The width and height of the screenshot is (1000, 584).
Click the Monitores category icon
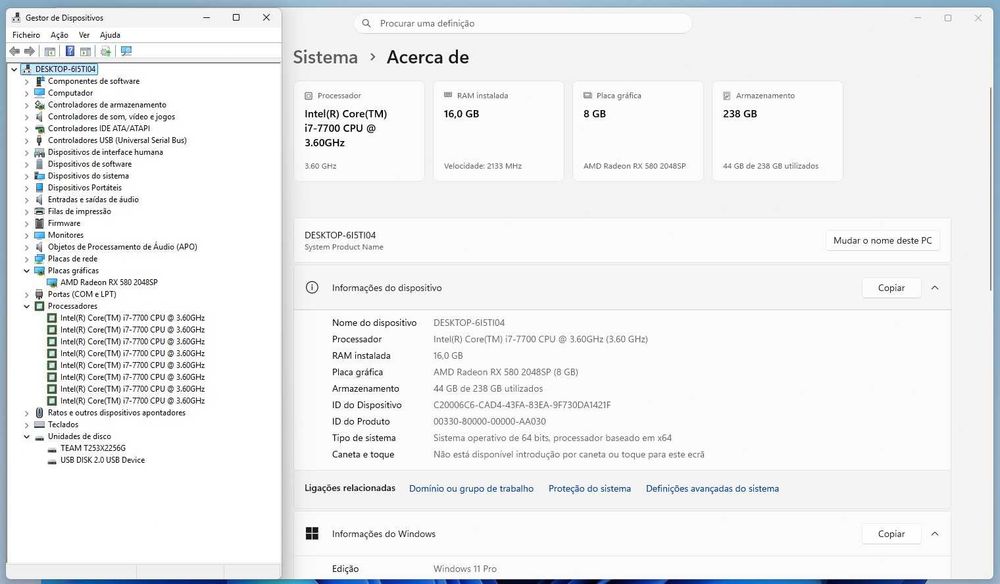click(40, 235)
